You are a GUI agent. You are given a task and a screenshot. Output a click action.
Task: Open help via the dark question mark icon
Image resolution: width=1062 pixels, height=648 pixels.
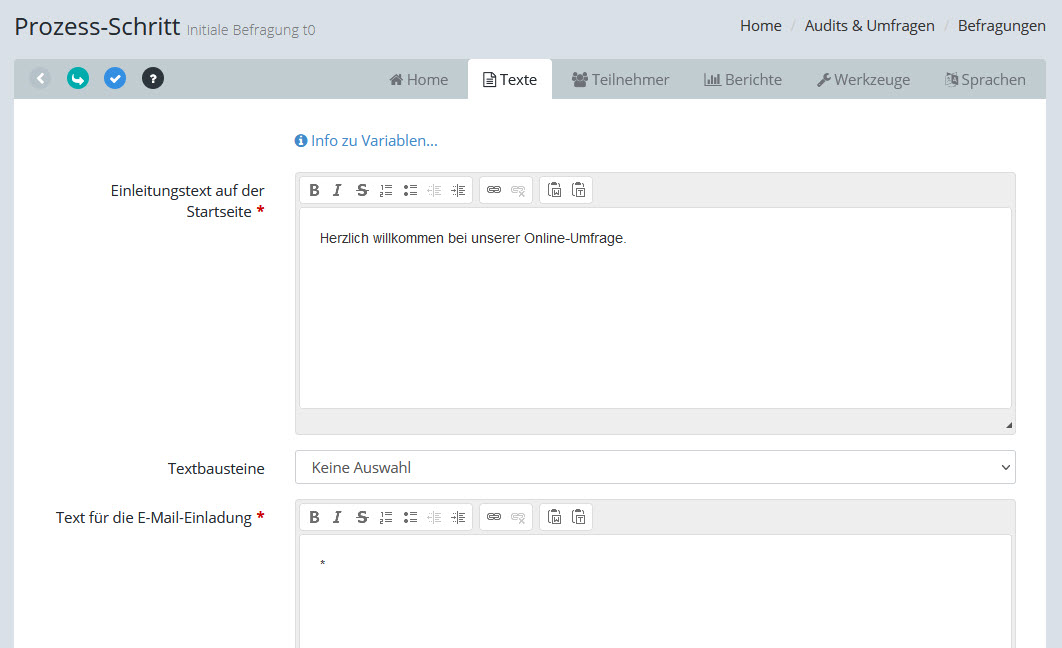153,78
